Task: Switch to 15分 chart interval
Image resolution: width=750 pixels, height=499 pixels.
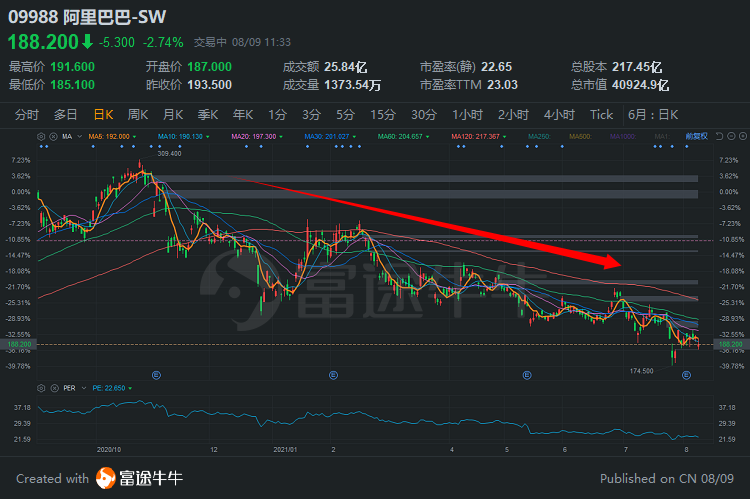Action: (383, 115)
